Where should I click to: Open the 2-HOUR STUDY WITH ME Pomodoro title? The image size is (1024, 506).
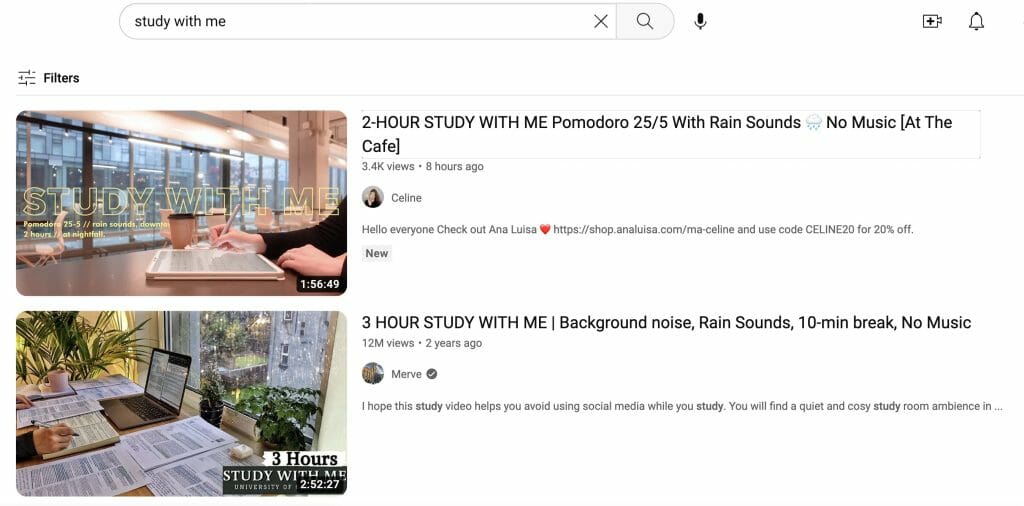tap(657, 133)
